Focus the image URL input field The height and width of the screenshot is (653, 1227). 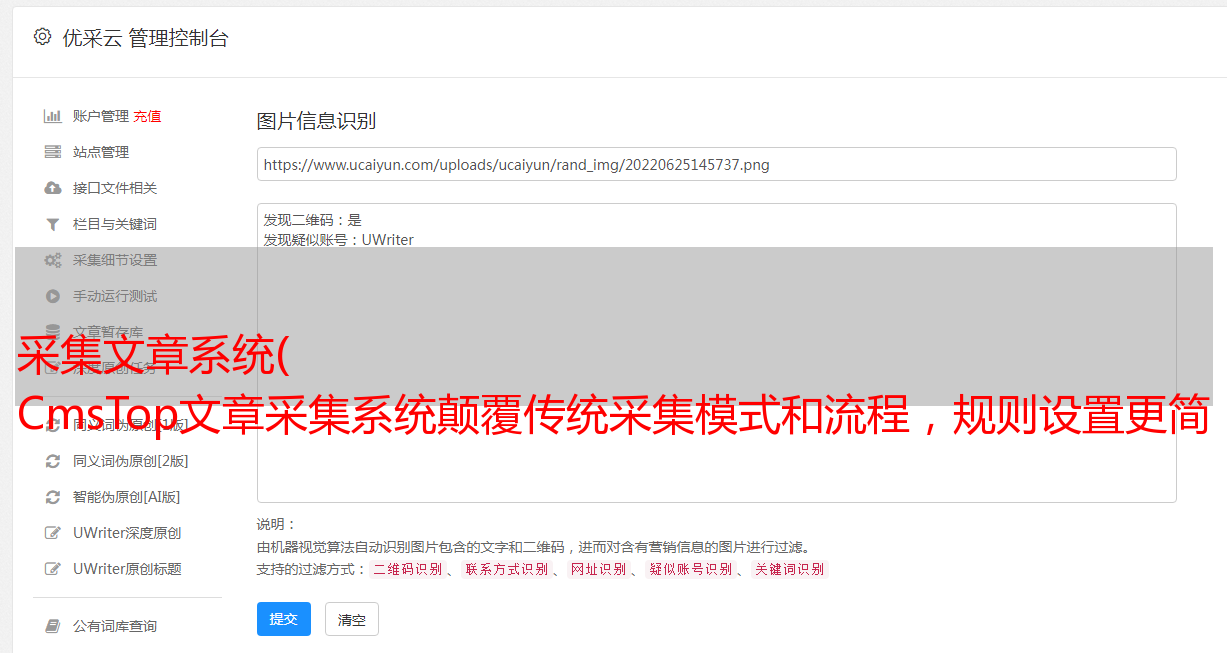click(x=716, y=164)
